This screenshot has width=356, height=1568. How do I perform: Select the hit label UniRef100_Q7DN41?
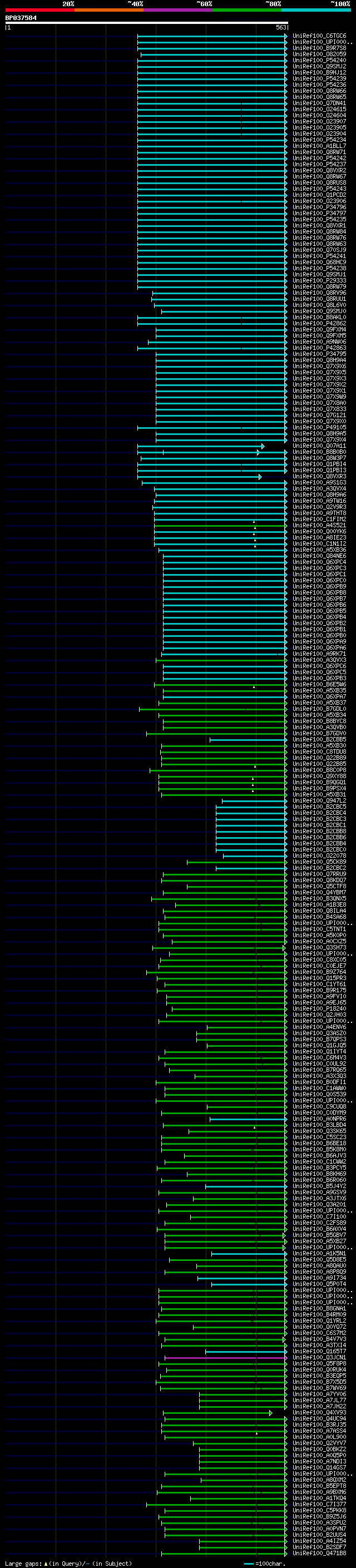pyautogui.click(x=319, y=103)
